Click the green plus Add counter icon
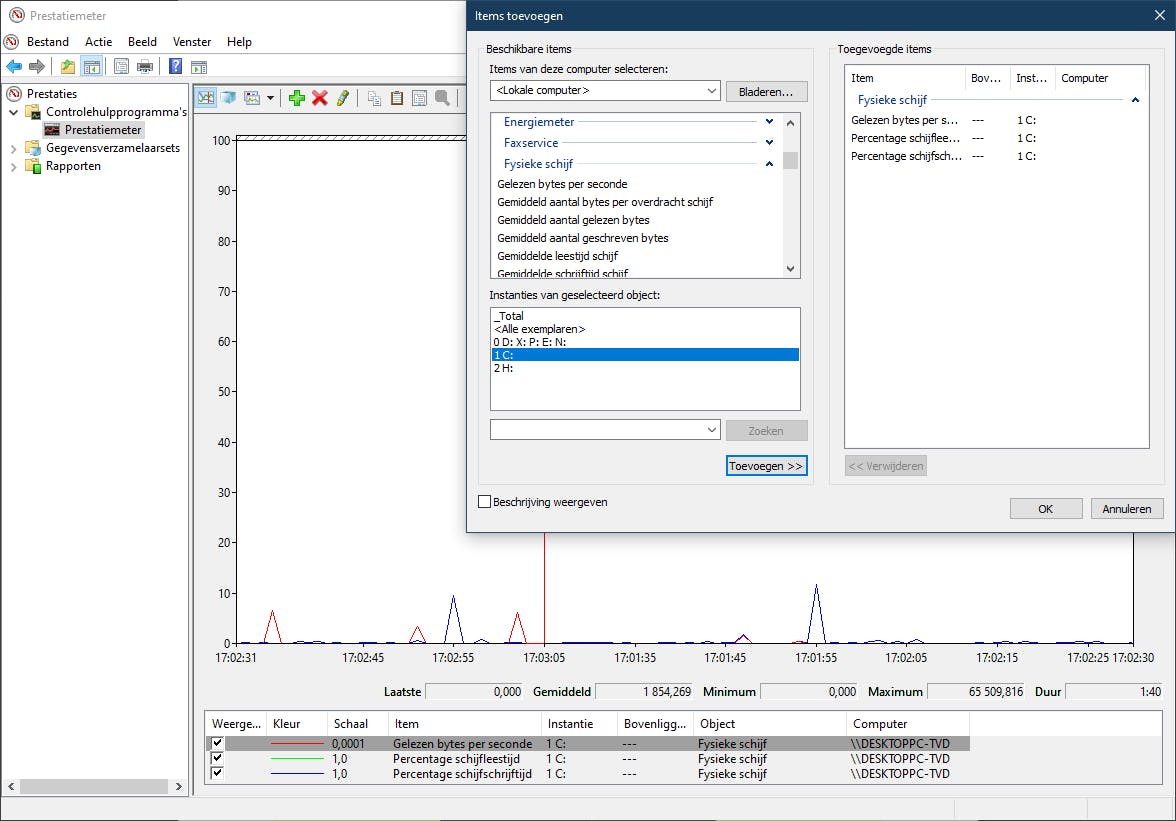1176x821 pixels. tap(296, 97)
